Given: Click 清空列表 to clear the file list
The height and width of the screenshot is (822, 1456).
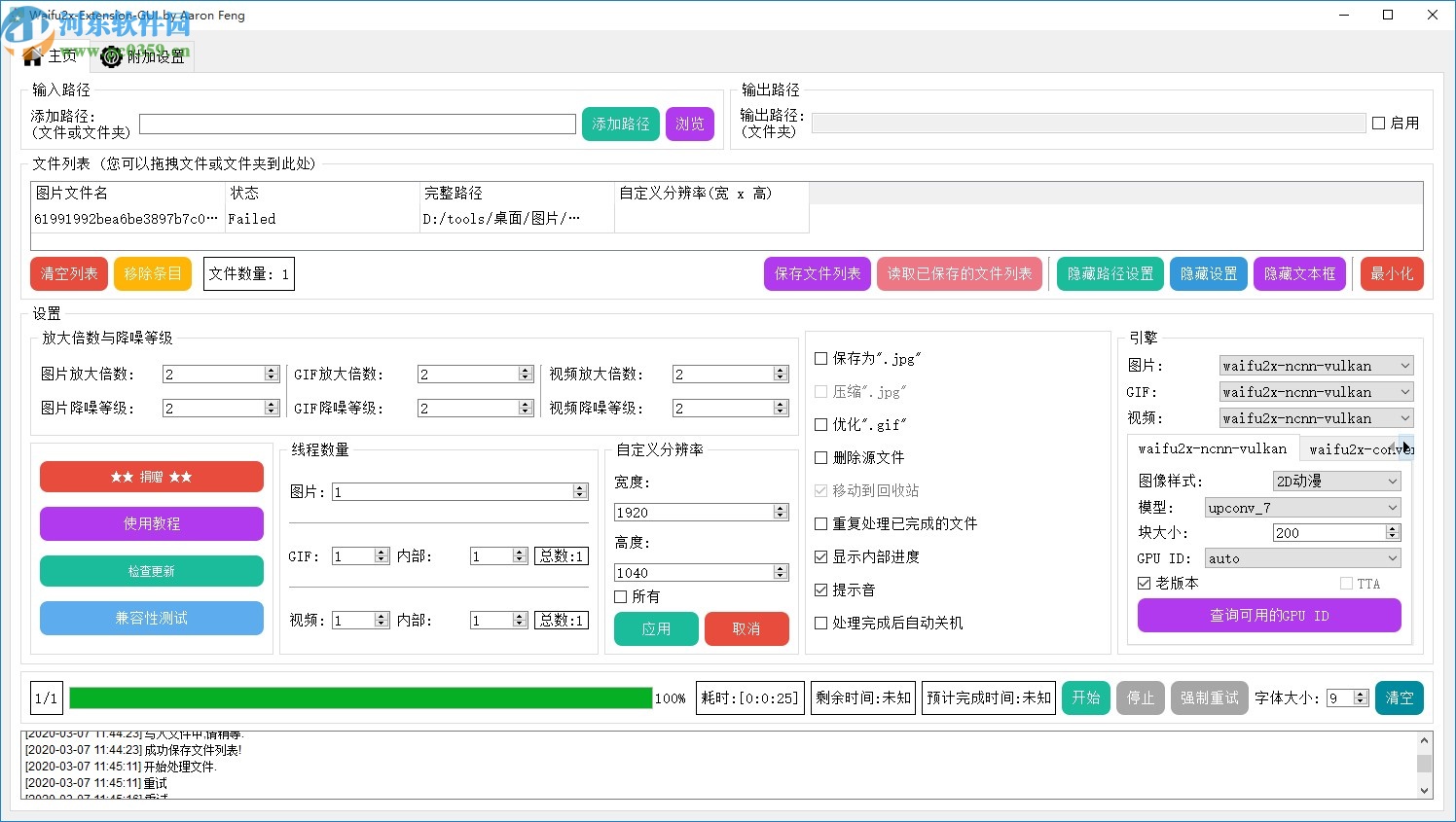Looking at the screenshot, I should click(68, 273).
